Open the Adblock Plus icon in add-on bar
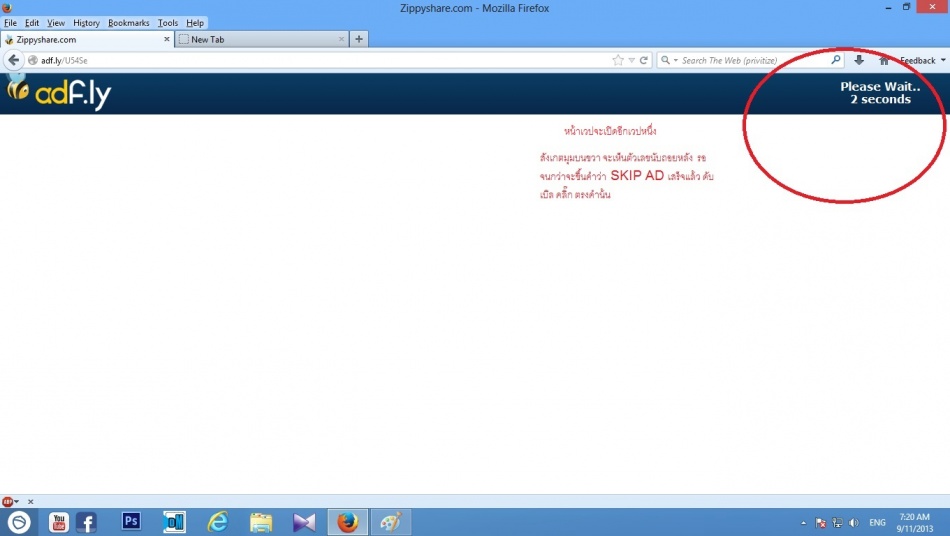Screen dimensions: 950x536 8,501
